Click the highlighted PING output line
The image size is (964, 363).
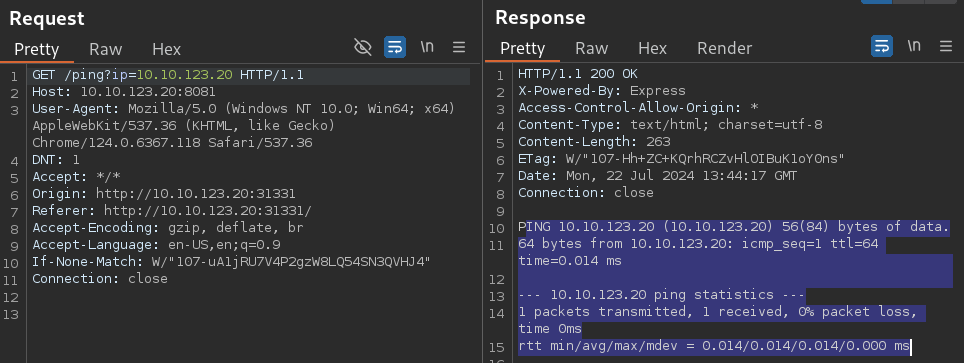click(x=733, y=228)
